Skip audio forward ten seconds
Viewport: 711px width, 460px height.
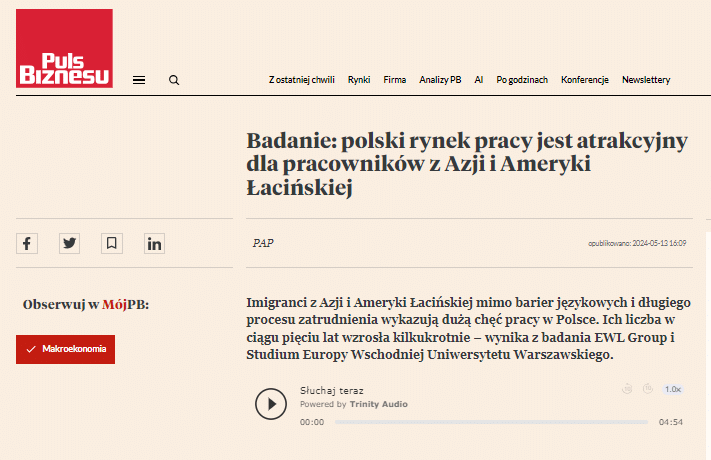point(648,389)
